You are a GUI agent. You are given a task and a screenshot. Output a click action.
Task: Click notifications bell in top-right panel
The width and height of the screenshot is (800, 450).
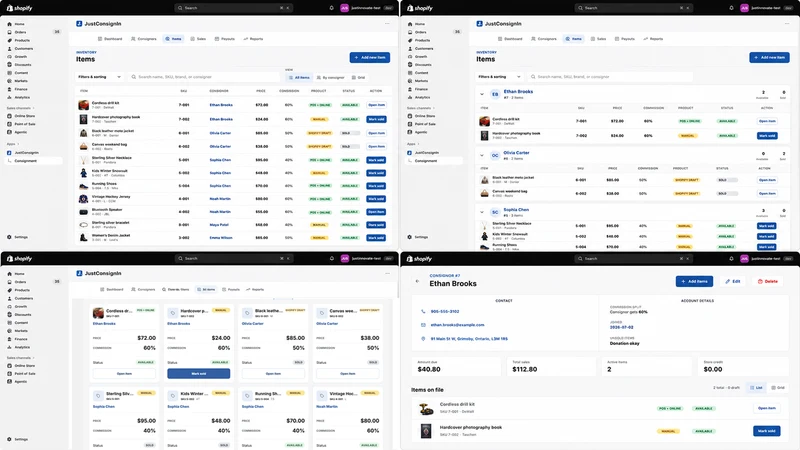pos(731,8)
